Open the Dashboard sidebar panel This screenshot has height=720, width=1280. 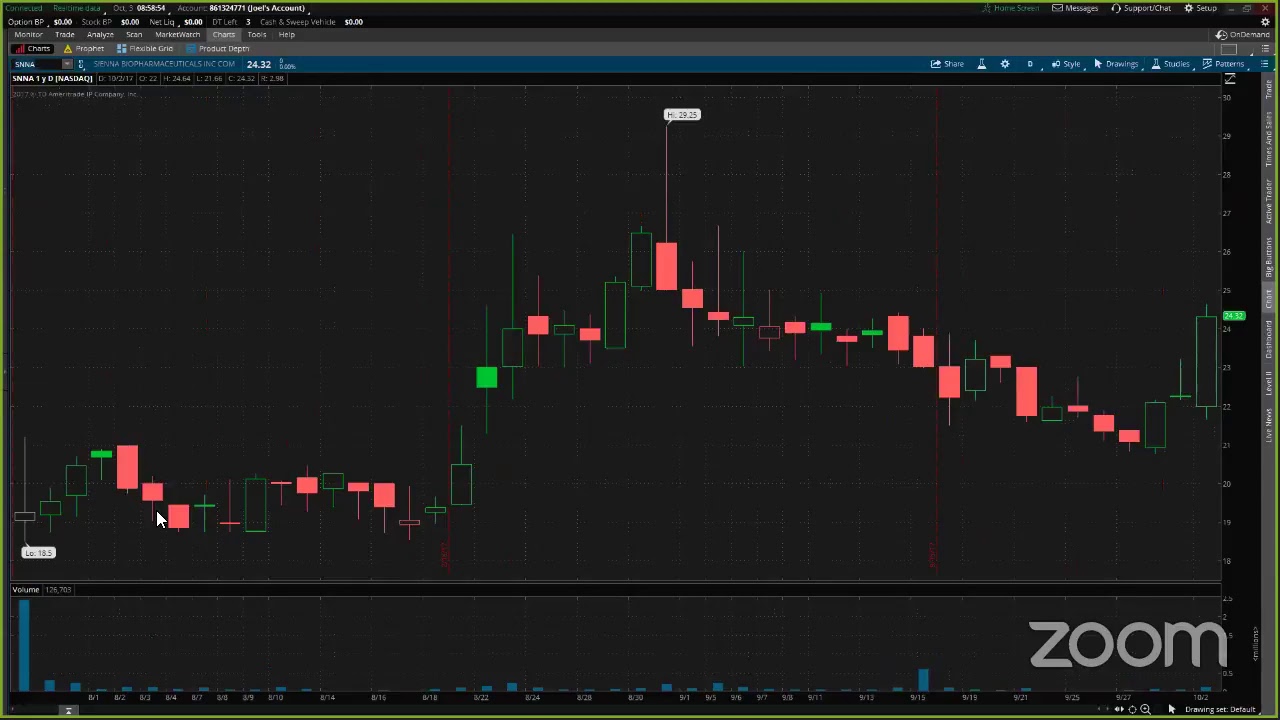tap(1270, 340)
